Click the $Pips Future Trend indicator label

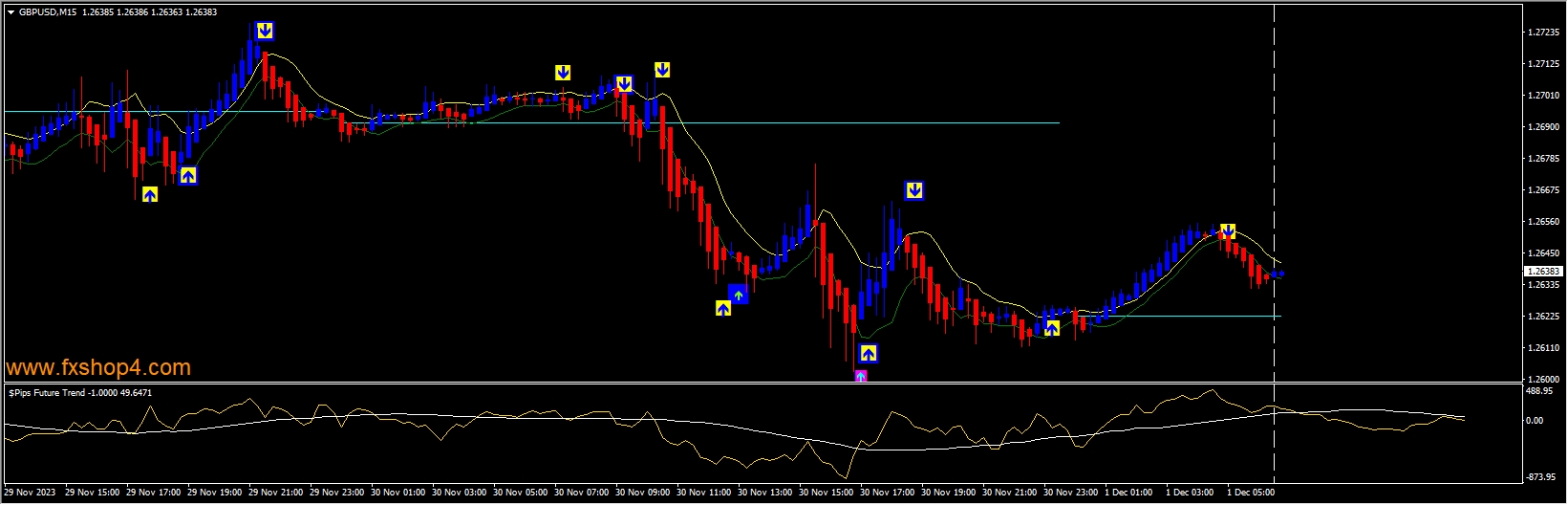pos(80,393)
